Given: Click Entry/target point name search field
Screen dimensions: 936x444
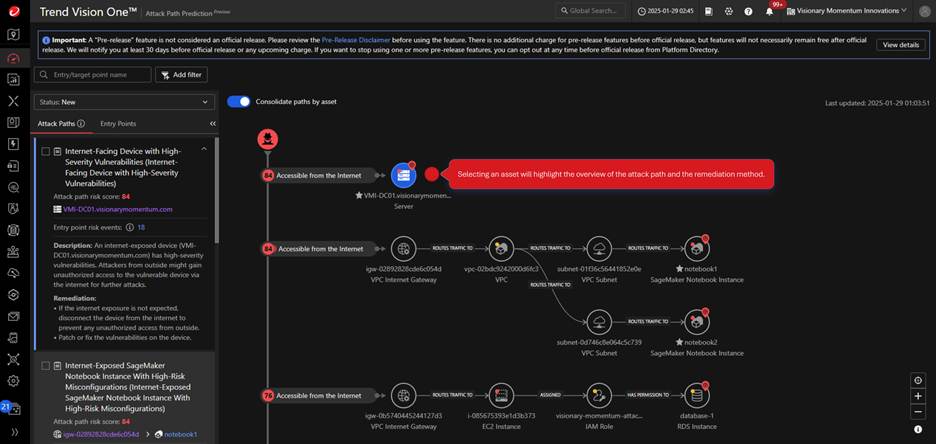Looking at the screenshot, I should (x=93, y=75).
